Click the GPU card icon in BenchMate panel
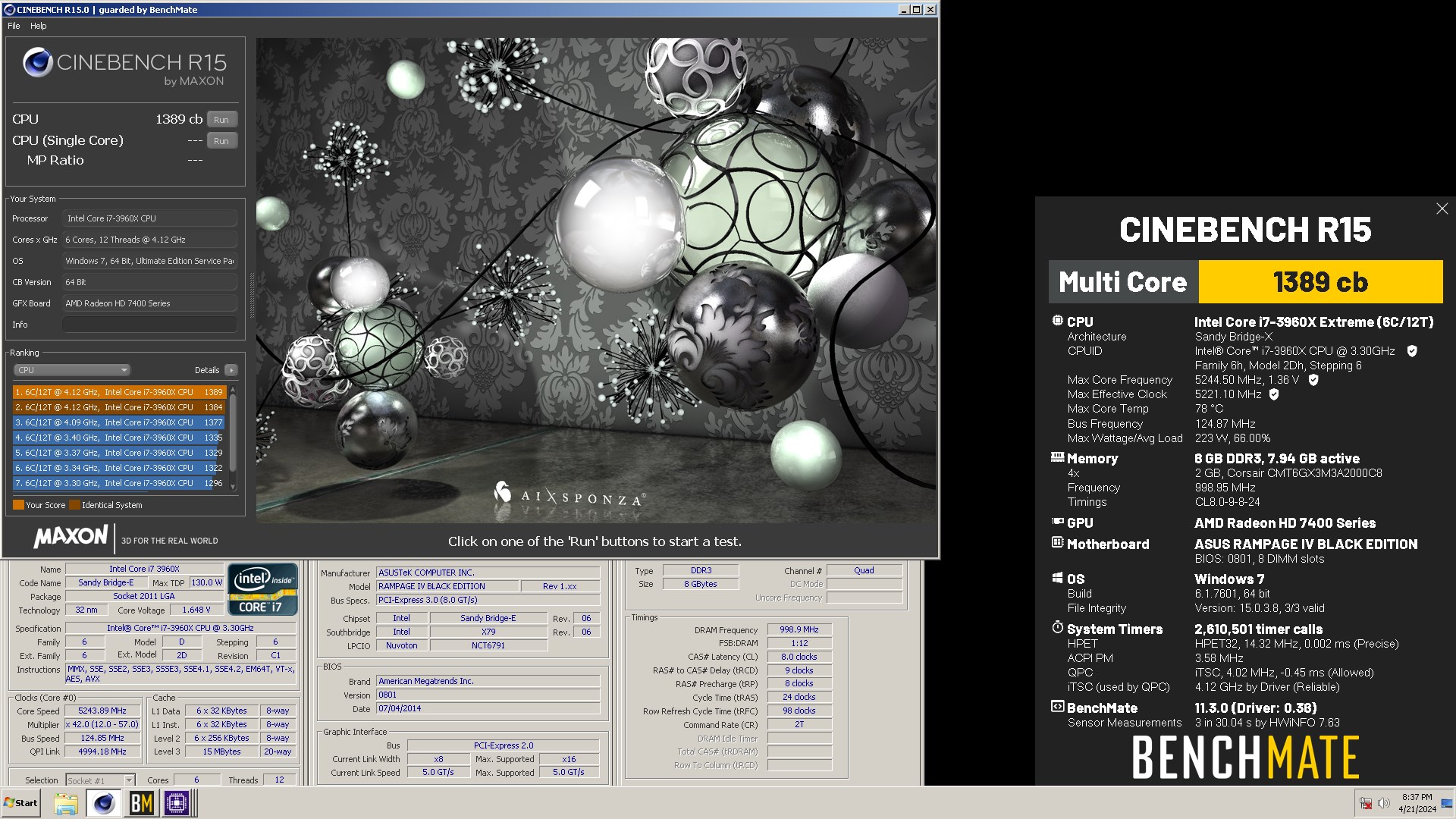The width and height of the screenshot is (1456, 819). 1057,522
